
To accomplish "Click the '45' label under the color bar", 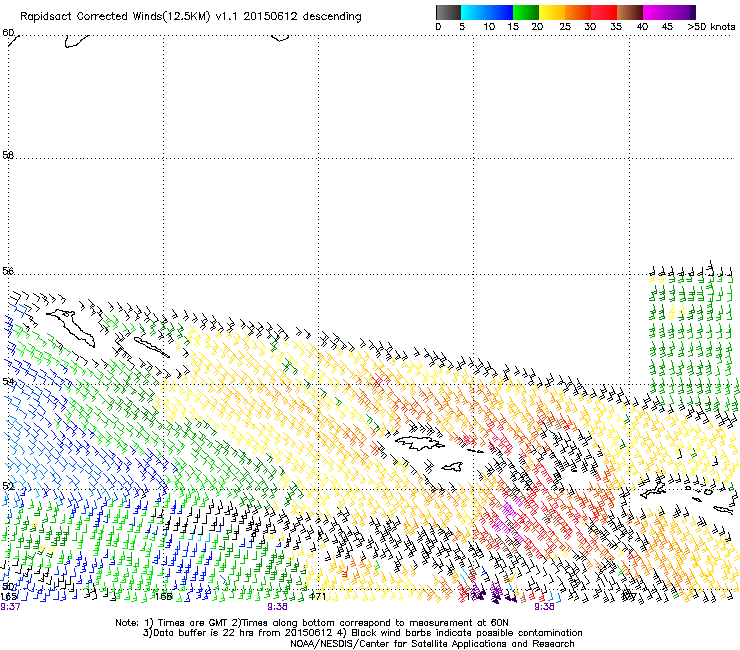I will click(x=667, y=27).
